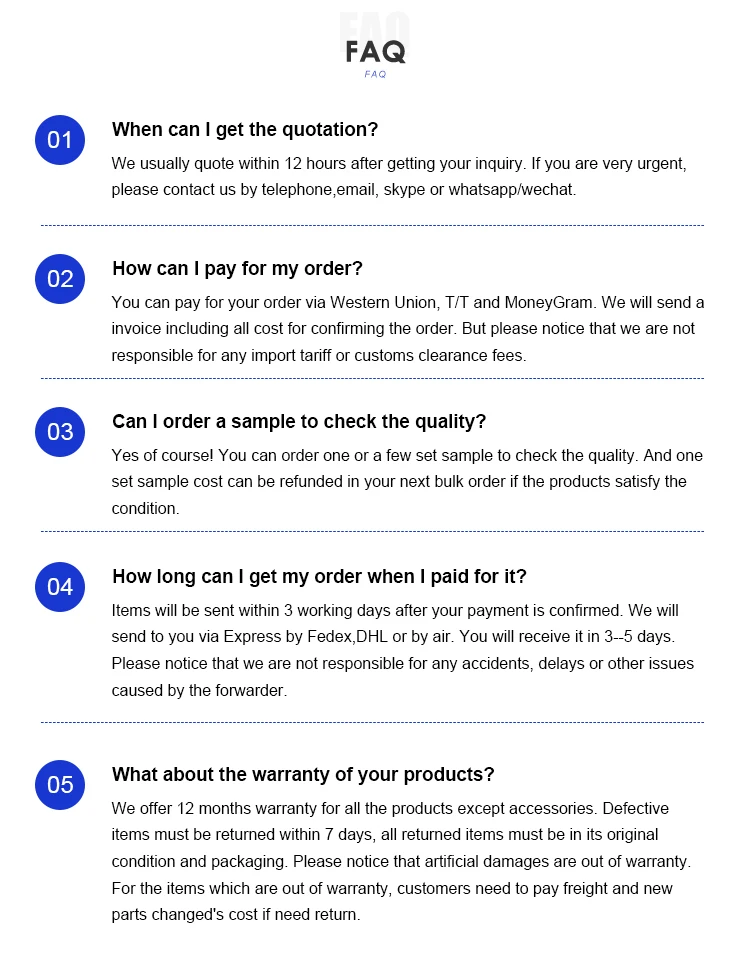
Task: Click the sample refund answer paragraph
Action: (x=407, y=482)
